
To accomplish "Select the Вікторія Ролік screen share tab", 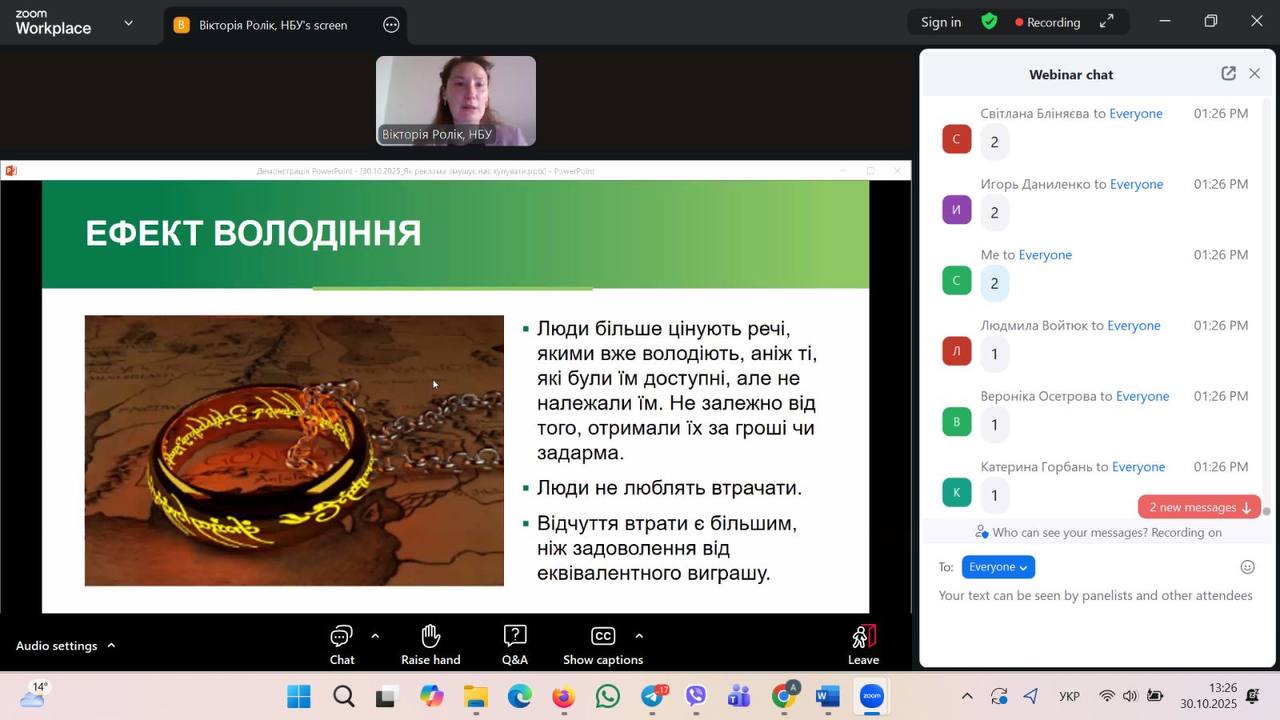I will (x=272, y=25).
